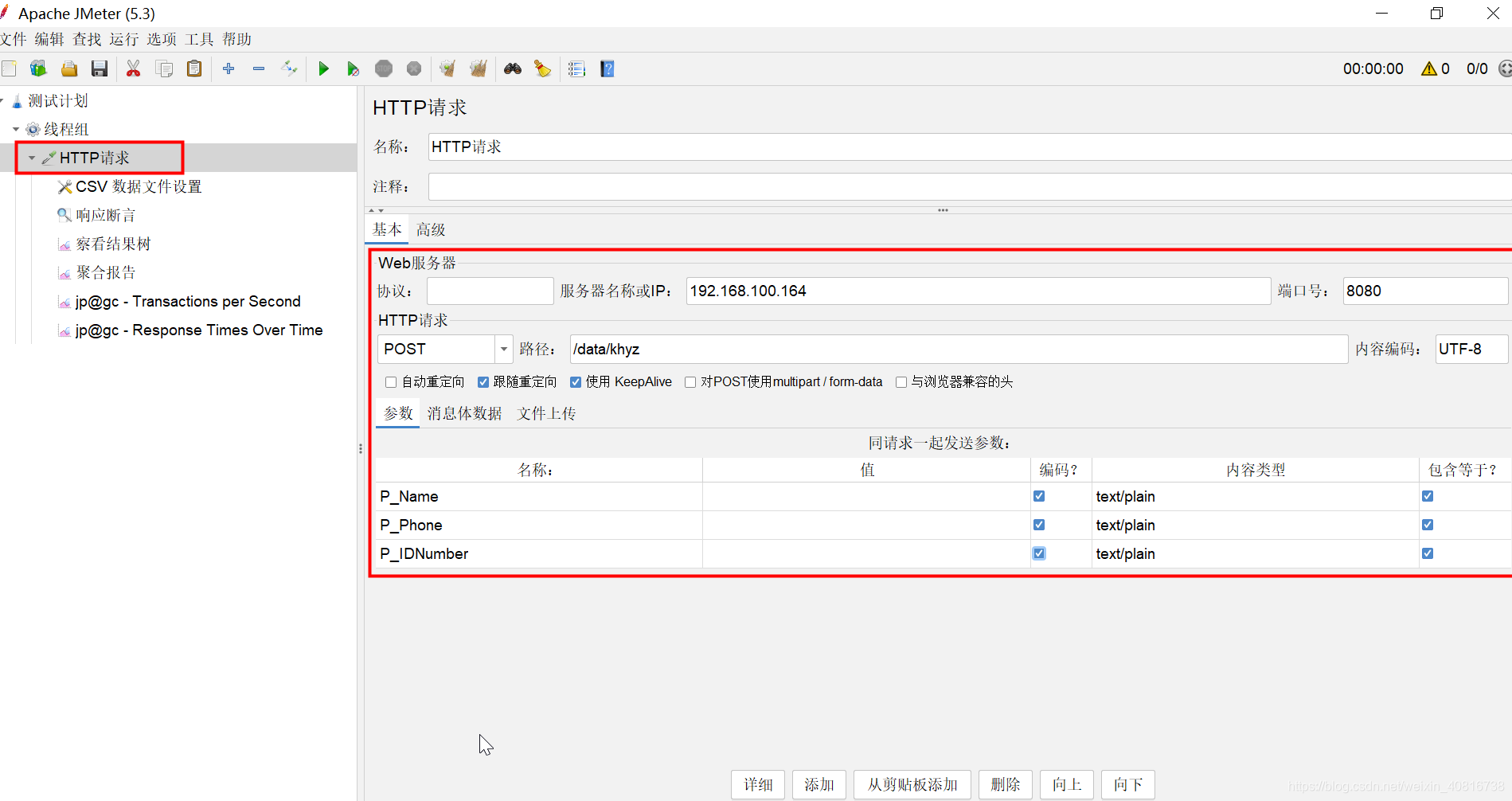This screenshot has width=1512, height=801.
Task: Click the 内容编码 field showing UTF-8
Action: click(1471, 350)
